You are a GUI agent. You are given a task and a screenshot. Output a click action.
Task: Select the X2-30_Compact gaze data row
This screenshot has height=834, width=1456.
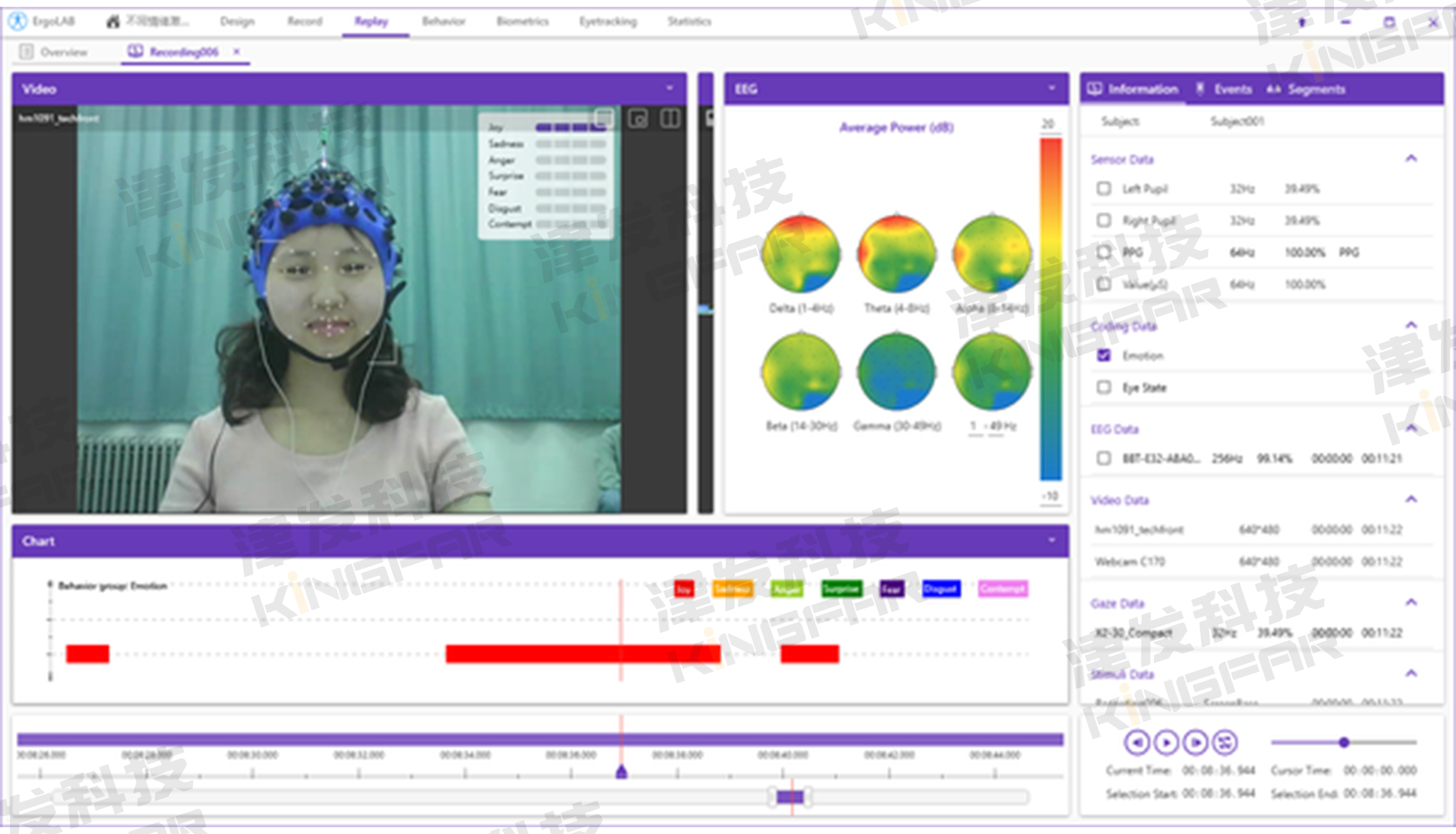click(x=1259, y=633)
